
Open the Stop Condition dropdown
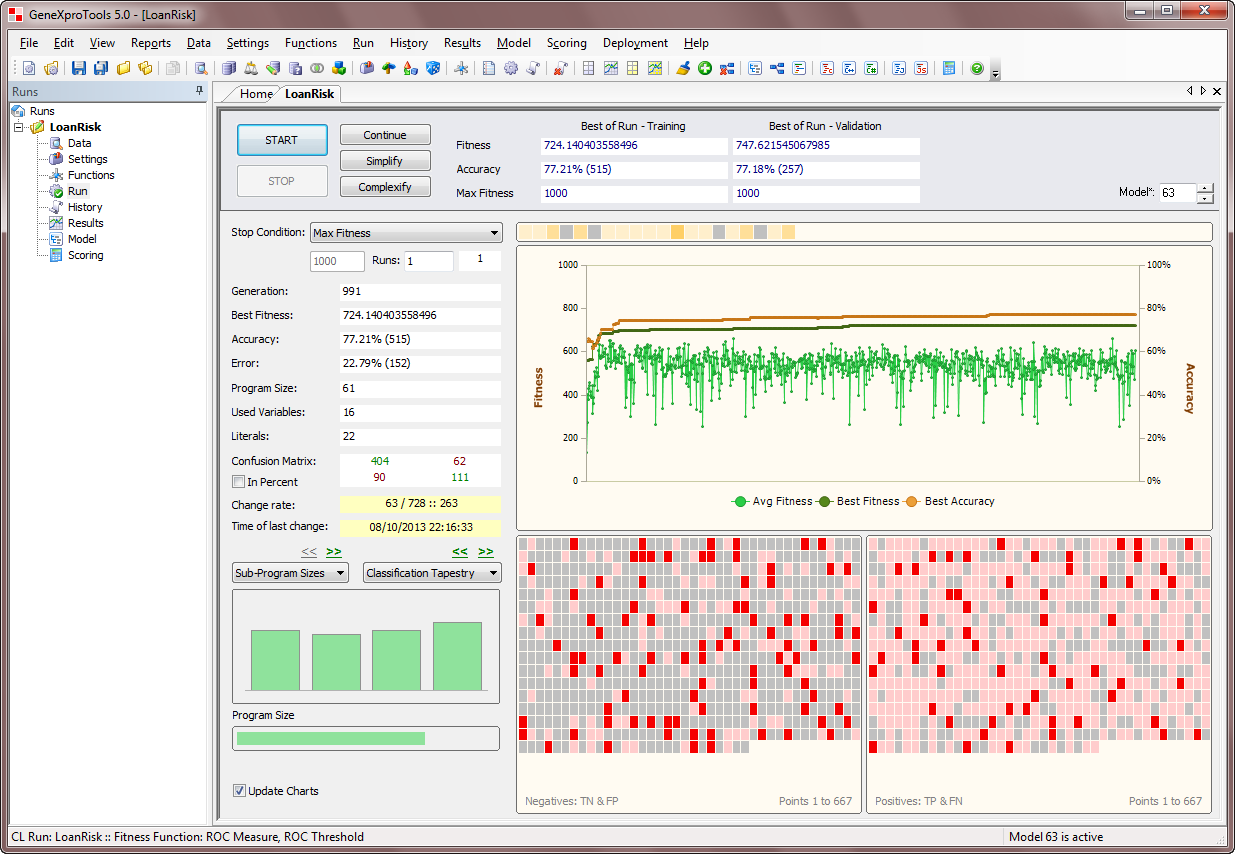click(x=406, y=233)
